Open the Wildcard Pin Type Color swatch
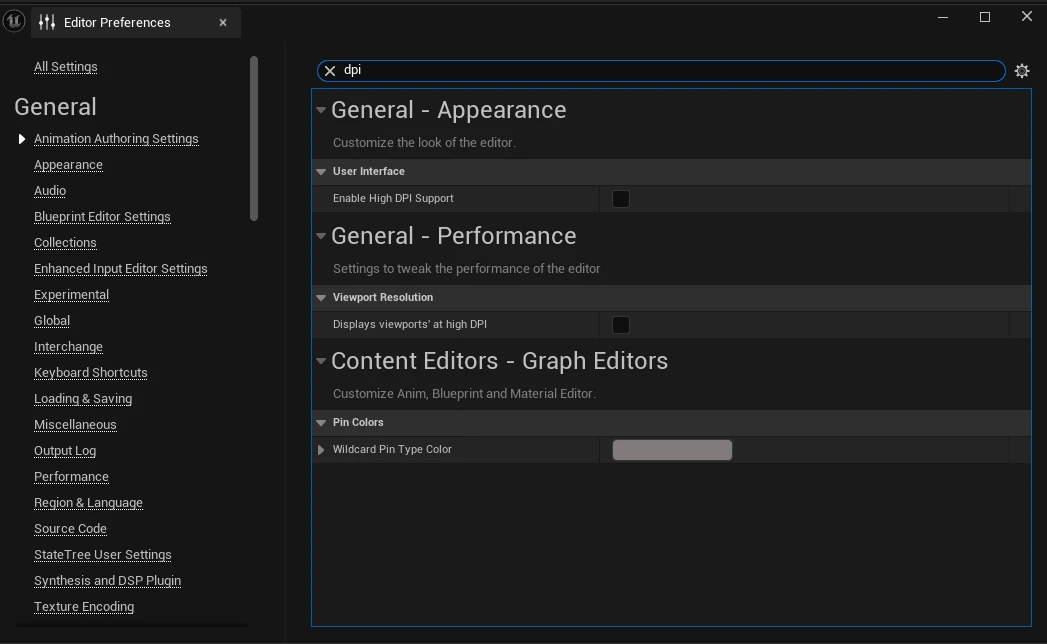The height and width of the screenshot is (644, 1047). click(672, 450)
